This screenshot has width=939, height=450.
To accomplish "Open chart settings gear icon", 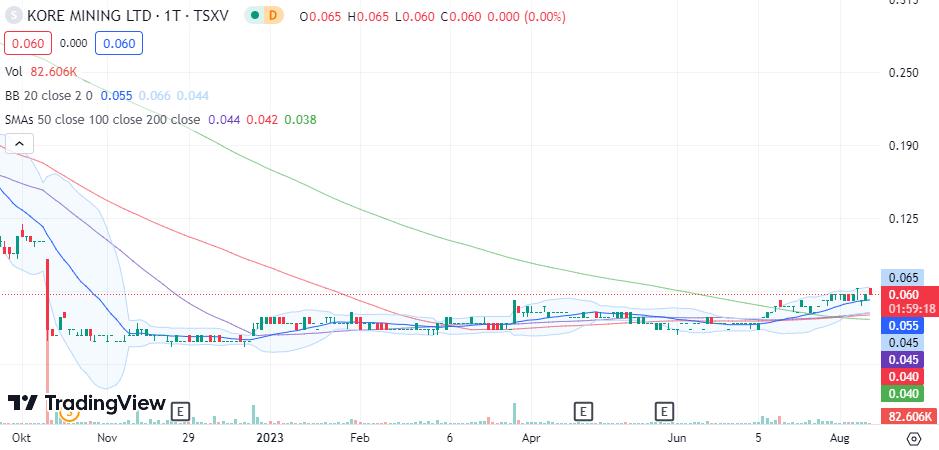I will [914, 438].
